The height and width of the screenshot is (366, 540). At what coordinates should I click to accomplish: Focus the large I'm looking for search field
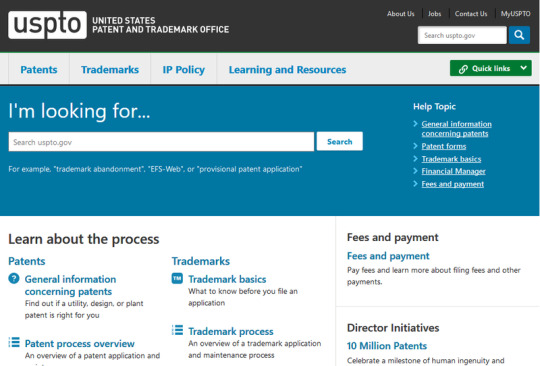[161, 142]
